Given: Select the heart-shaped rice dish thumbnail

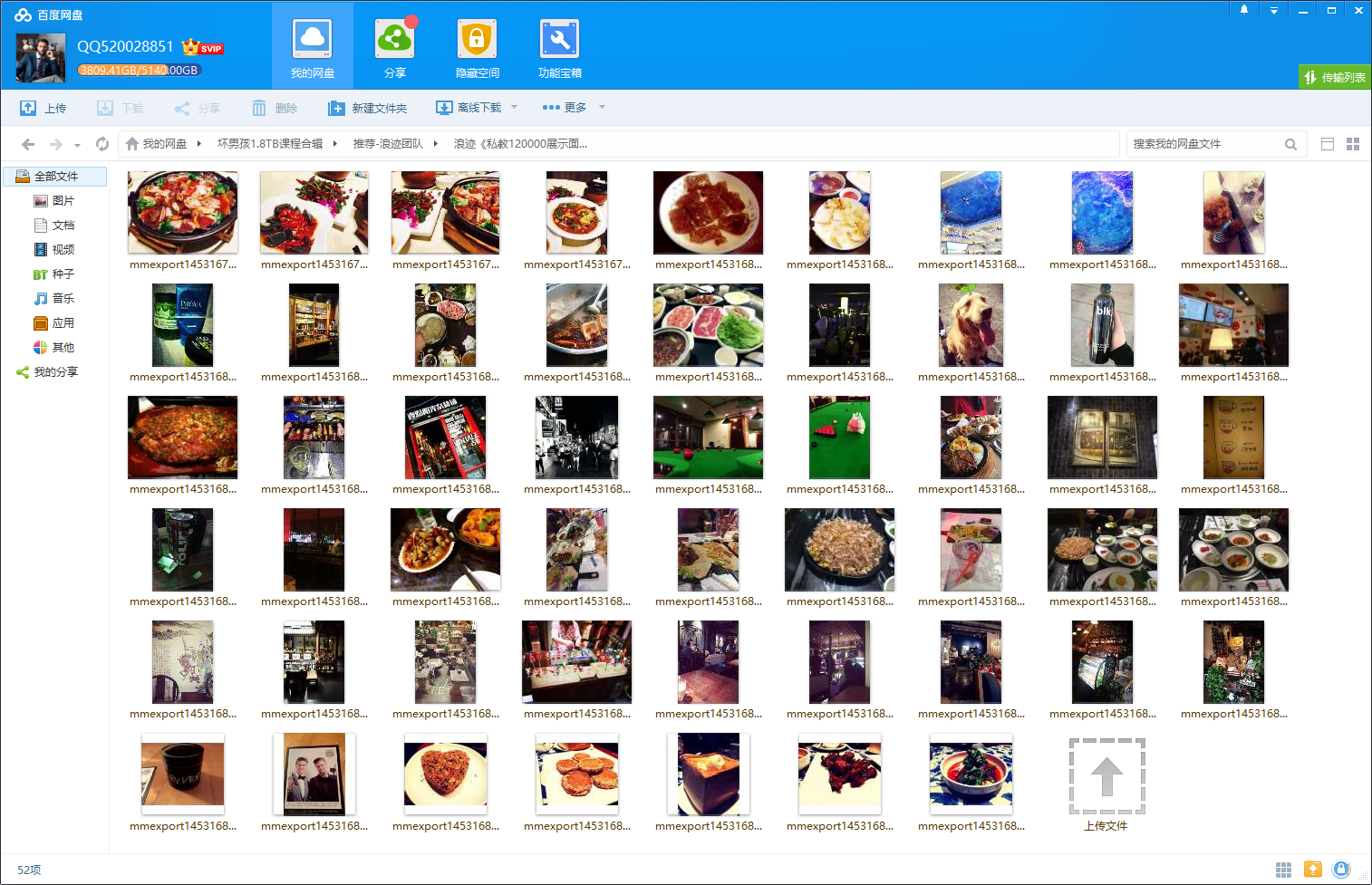Looking at the screenshot, I should tap(445, 774).
